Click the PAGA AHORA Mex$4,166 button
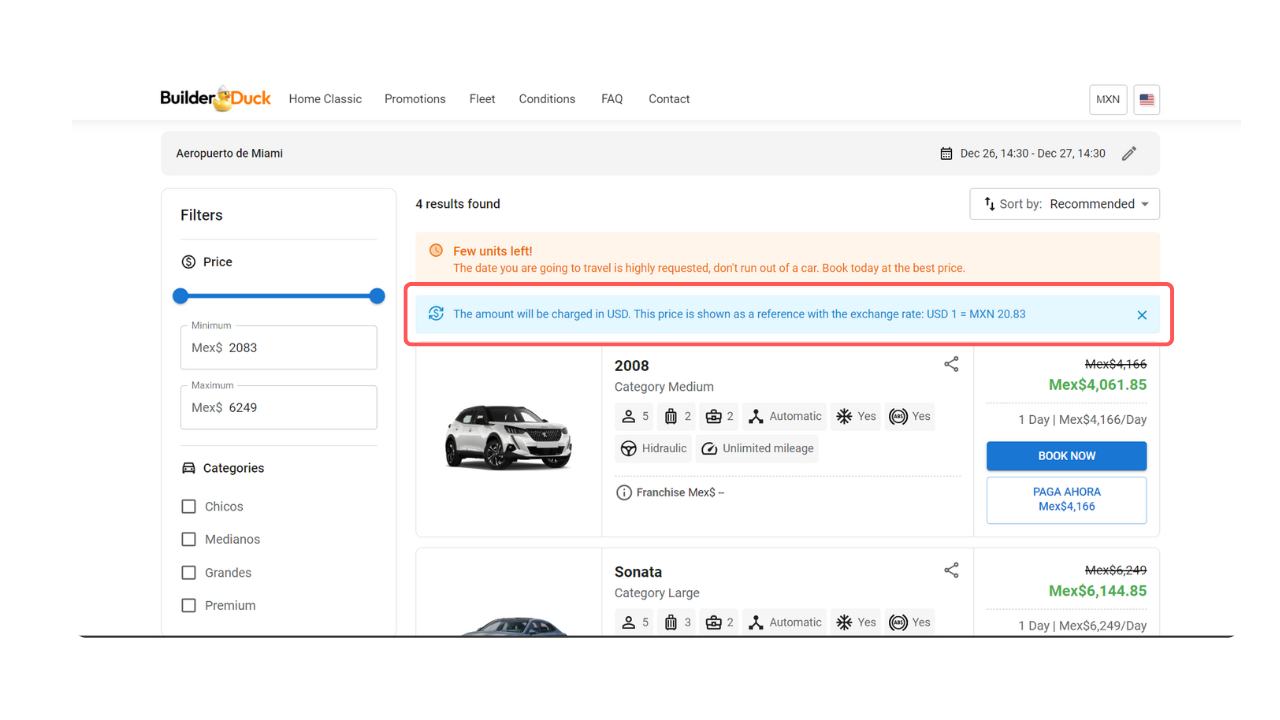 click(1066, 499)
